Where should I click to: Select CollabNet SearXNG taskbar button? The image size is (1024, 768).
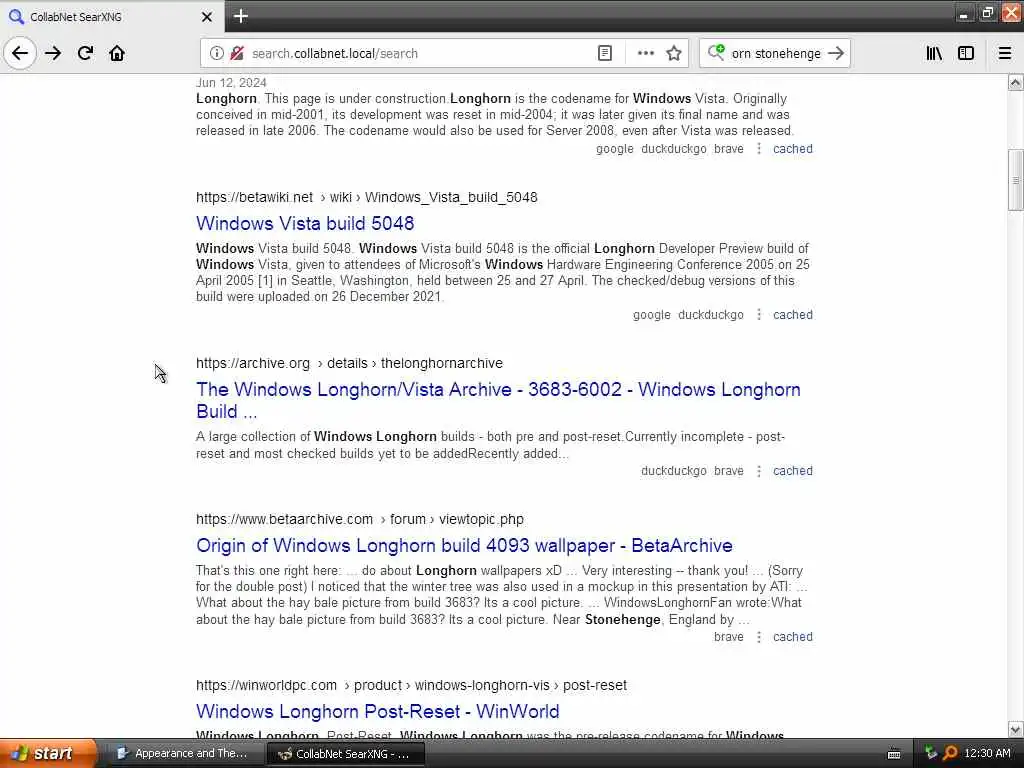pos(346,754)
